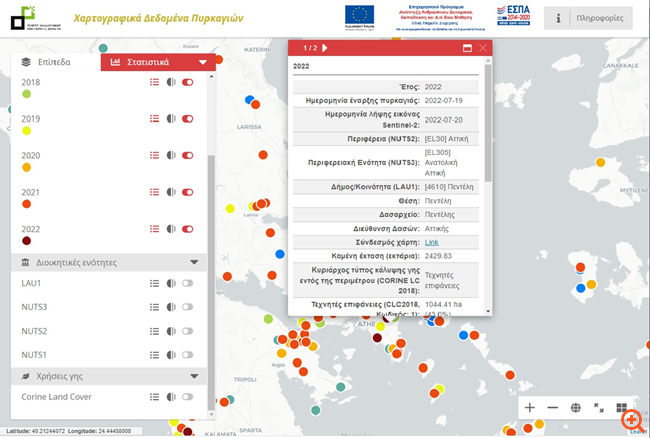Adjust opacity icon for LAU1 layer
650x438 pixels.
coord(171,283)
